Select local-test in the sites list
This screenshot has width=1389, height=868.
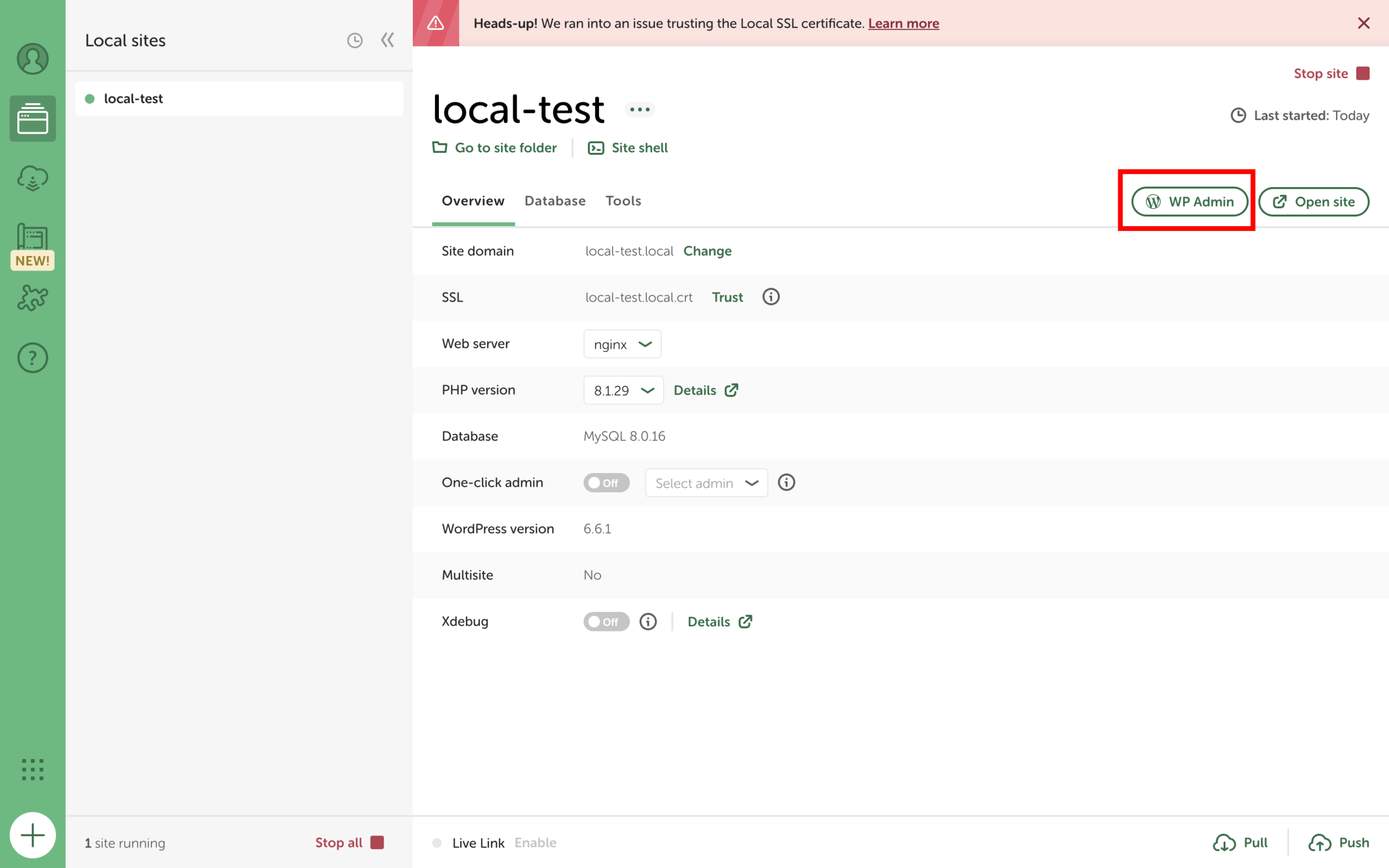pos(239,99)
